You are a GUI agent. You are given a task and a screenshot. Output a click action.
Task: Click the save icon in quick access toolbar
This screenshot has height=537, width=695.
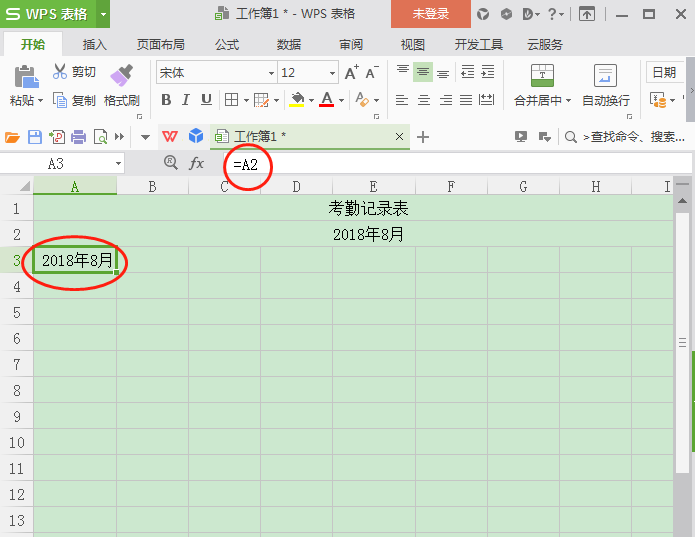coord(35,136)
